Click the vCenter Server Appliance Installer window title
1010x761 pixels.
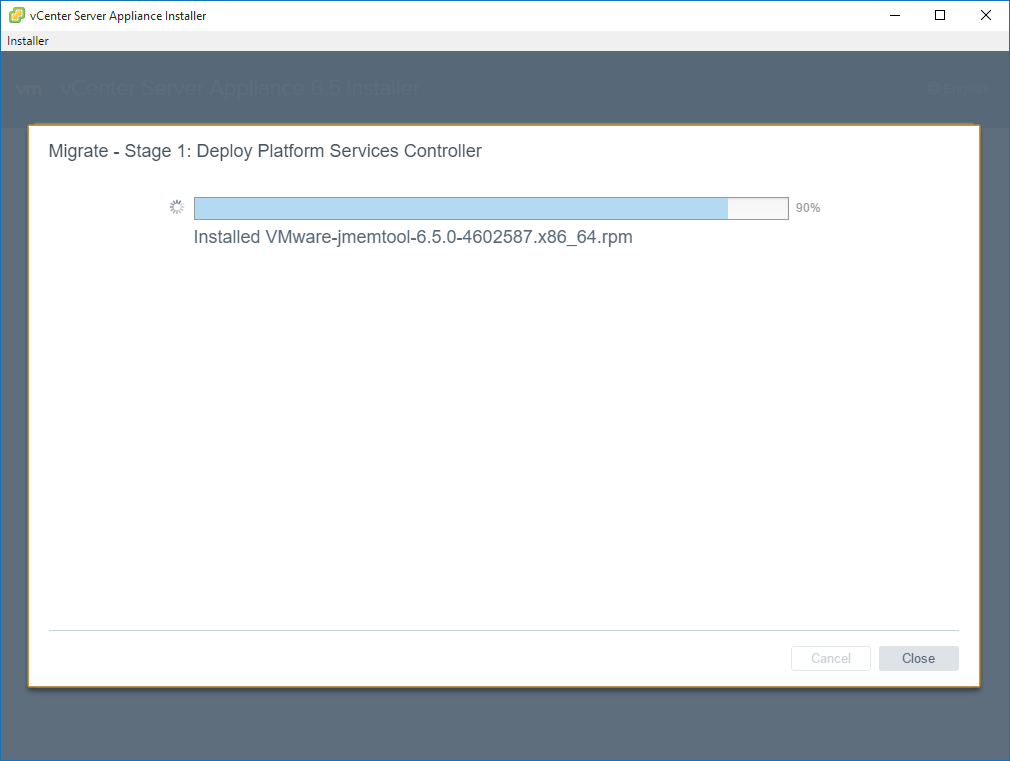[118, 15]
